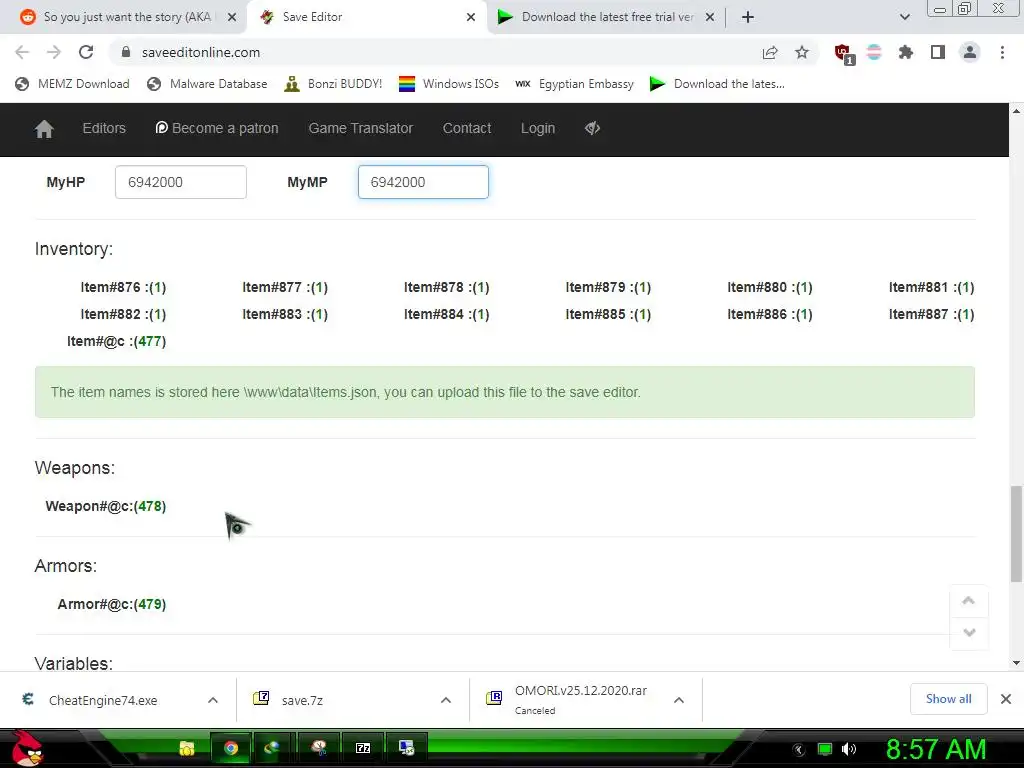Click Show all downloads
Image resolution: width=1024 pixels, height=768 pixels.
pyautogui.click(x=948, y=699)
